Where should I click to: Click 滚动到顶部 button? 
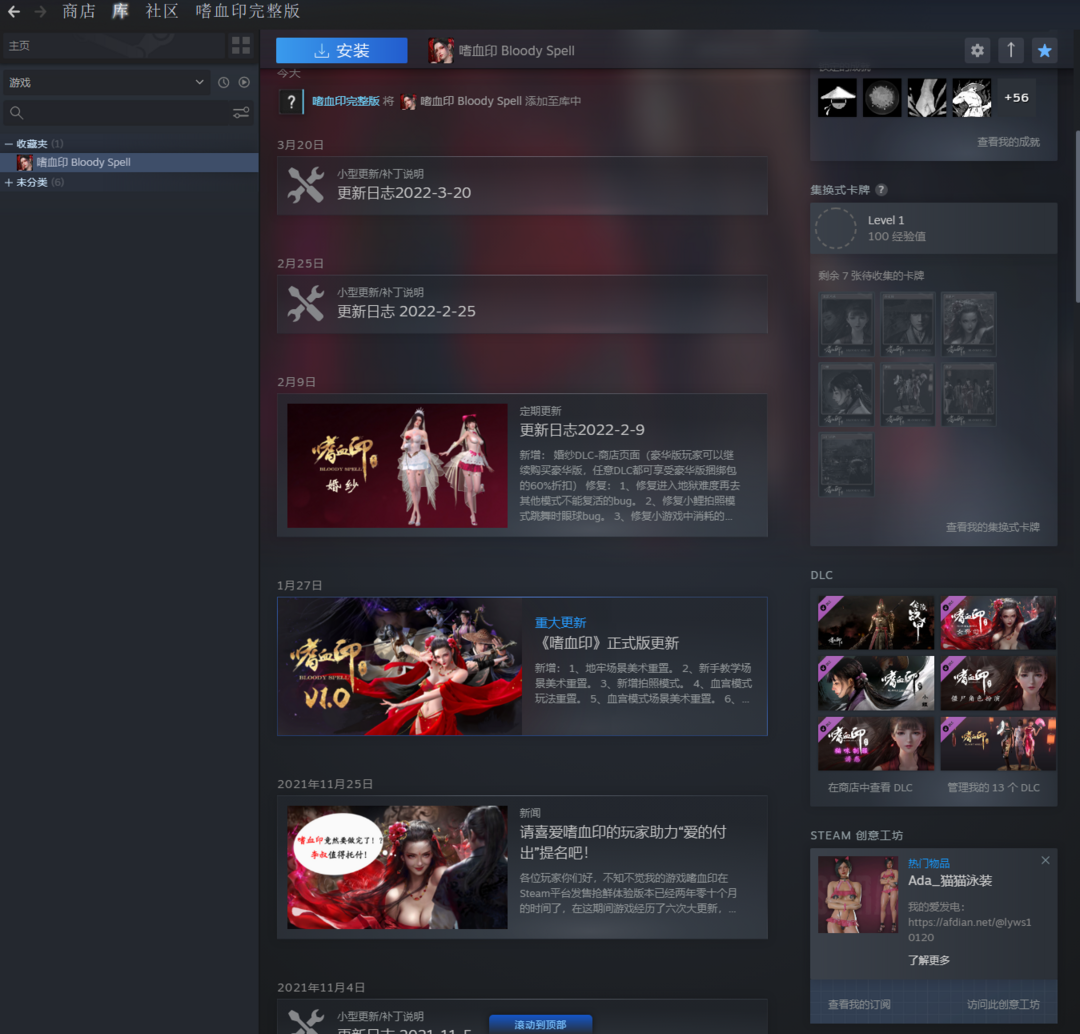point(541,1024)
